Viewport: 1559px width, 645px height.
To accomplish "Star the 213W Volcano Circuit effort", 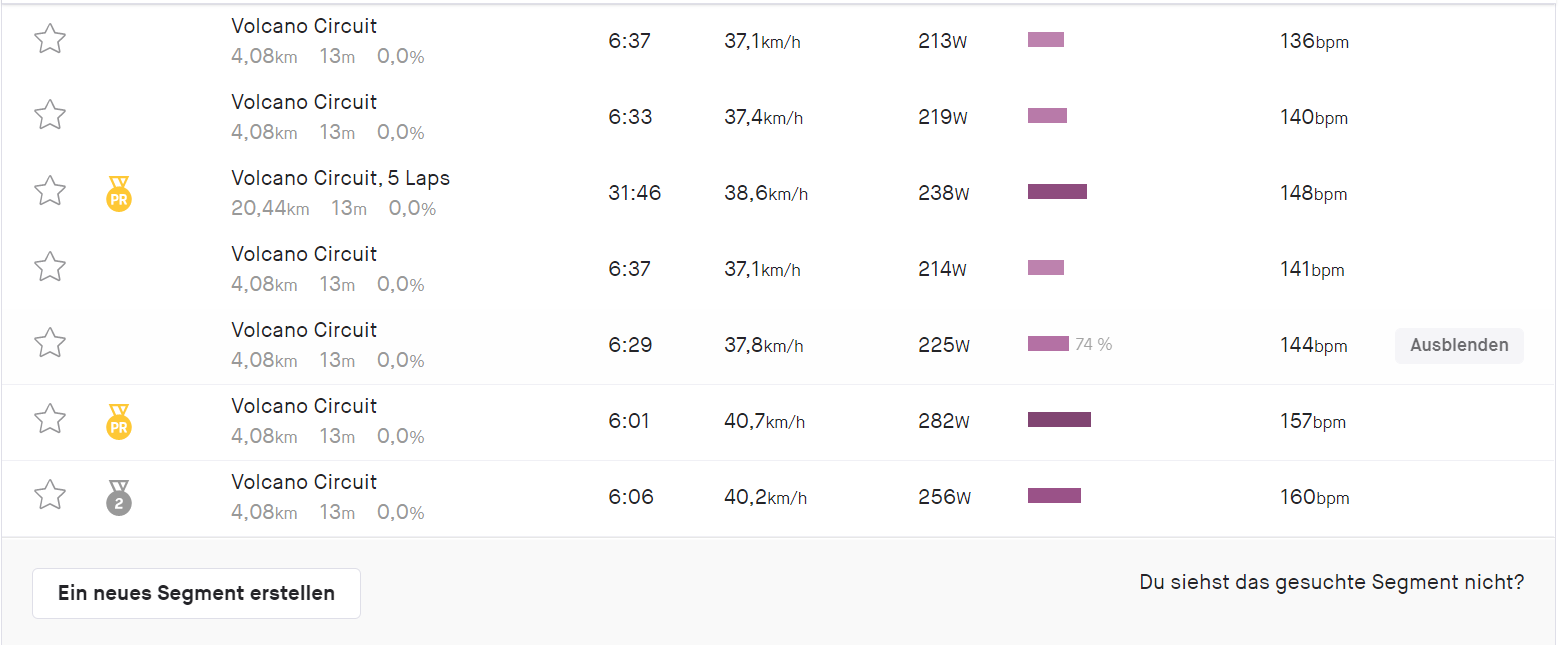I will click(50, 39).
